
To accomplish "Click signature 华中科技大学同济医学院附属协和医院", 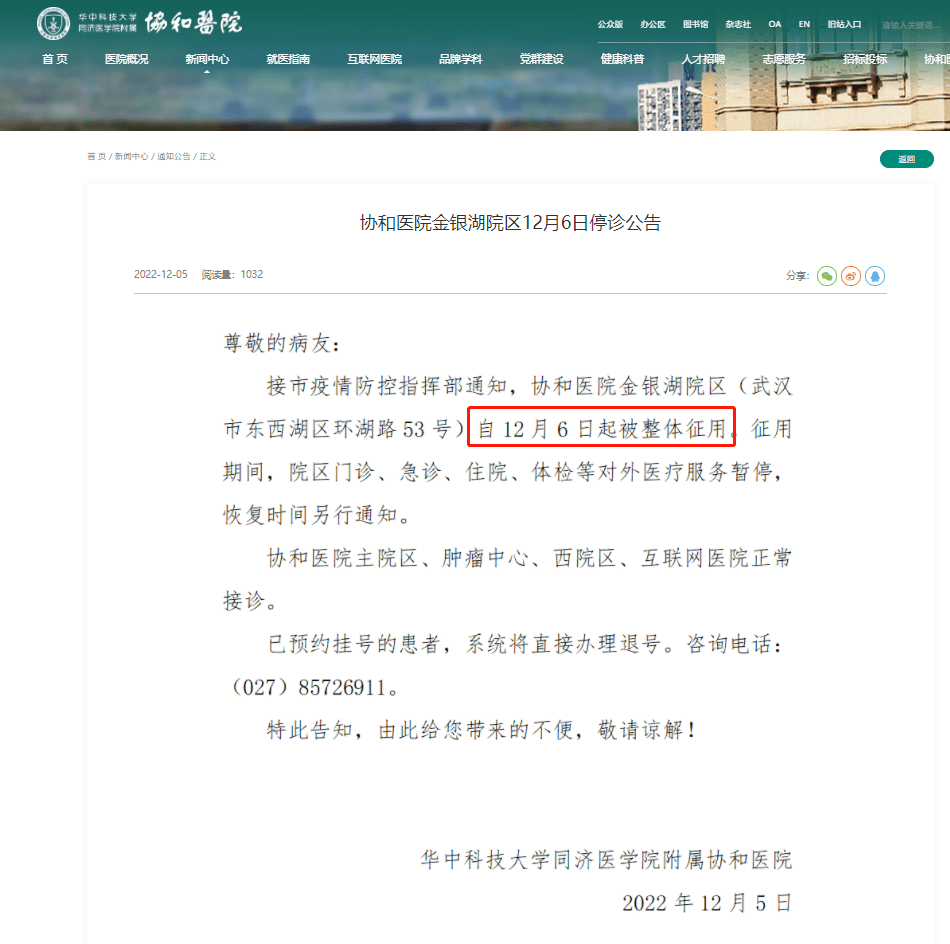I will click(x=606, y=860).
